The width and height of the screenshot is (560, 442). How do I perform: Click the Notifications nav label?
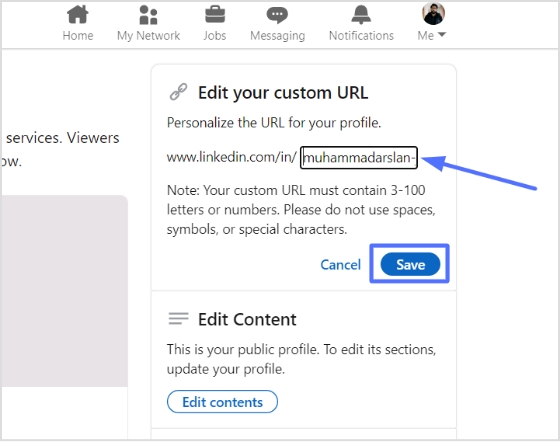[361, 35]
